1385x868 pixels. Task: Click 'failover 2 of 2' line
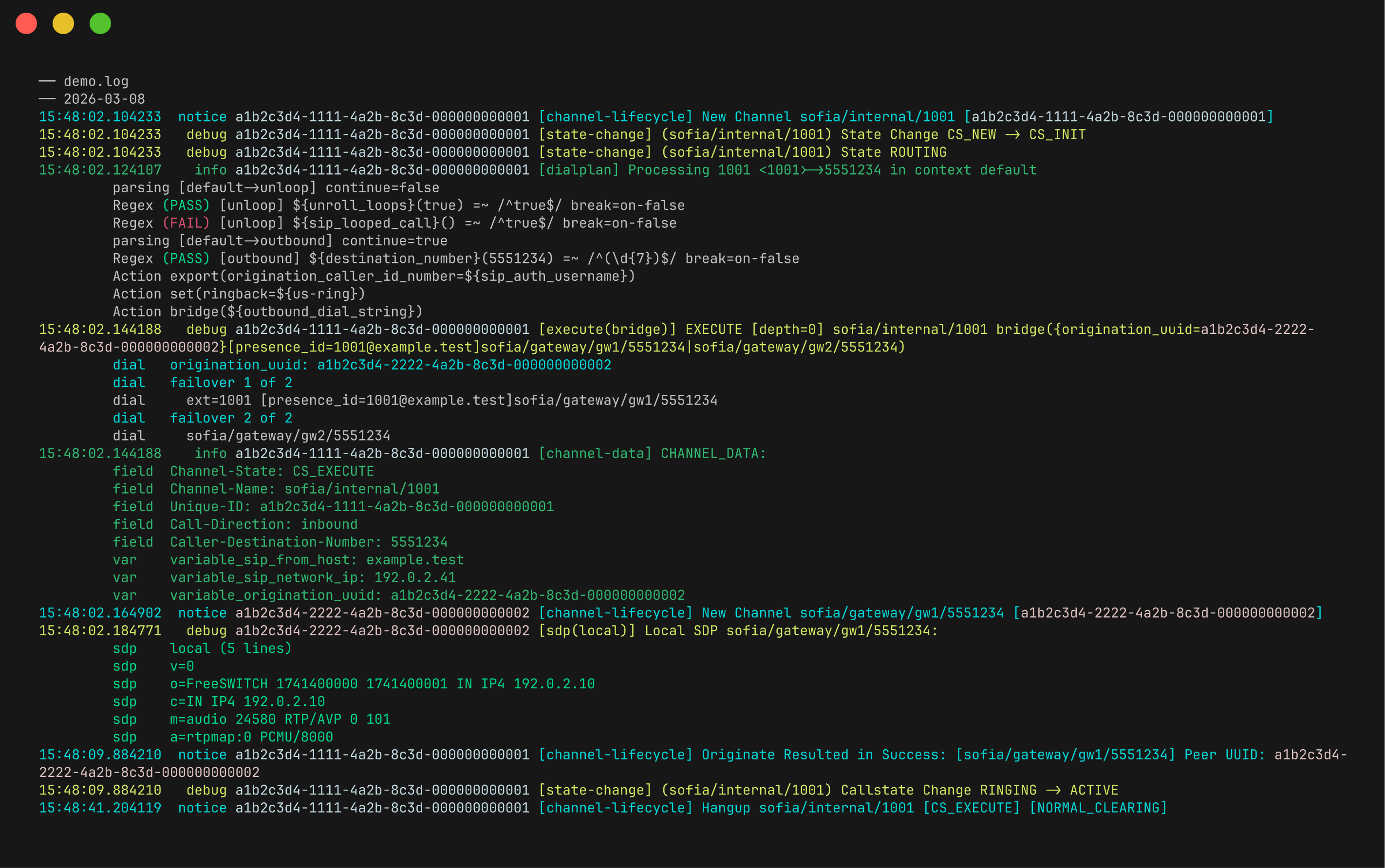tap(202, 418)
